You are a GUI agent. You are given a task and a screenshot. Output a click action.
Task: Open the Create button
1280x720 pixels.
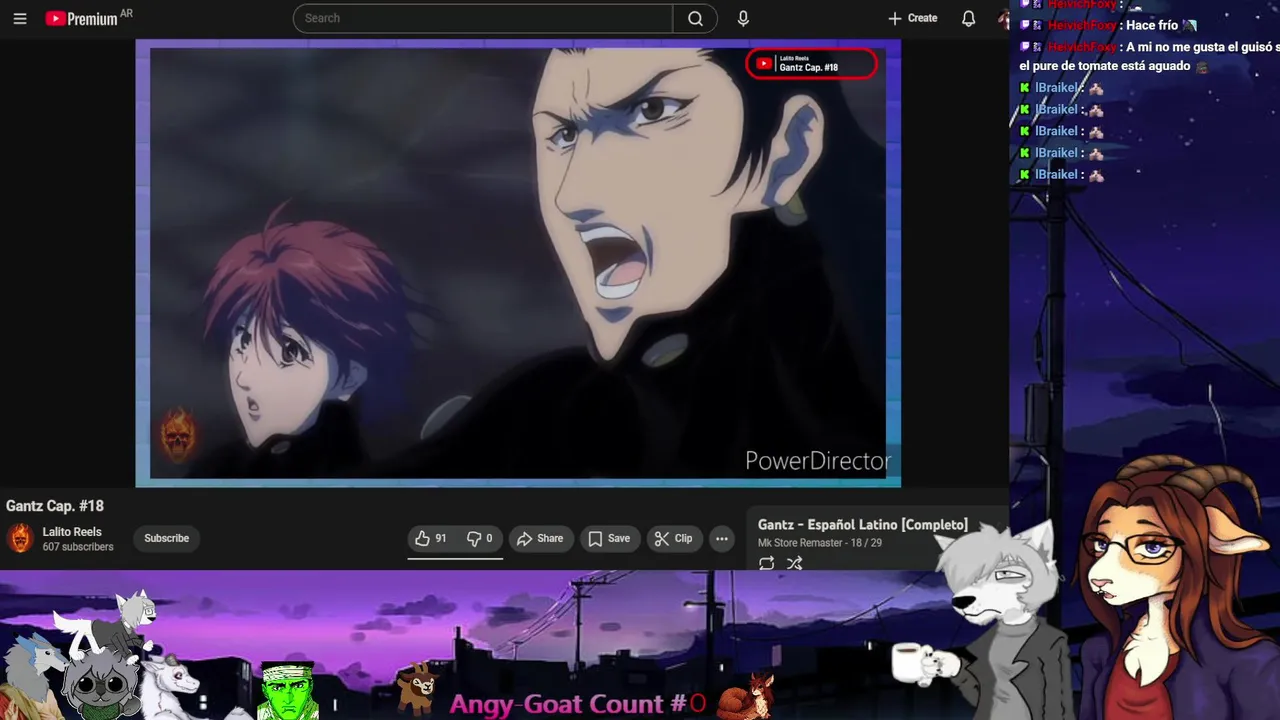(x=913, y=18)
